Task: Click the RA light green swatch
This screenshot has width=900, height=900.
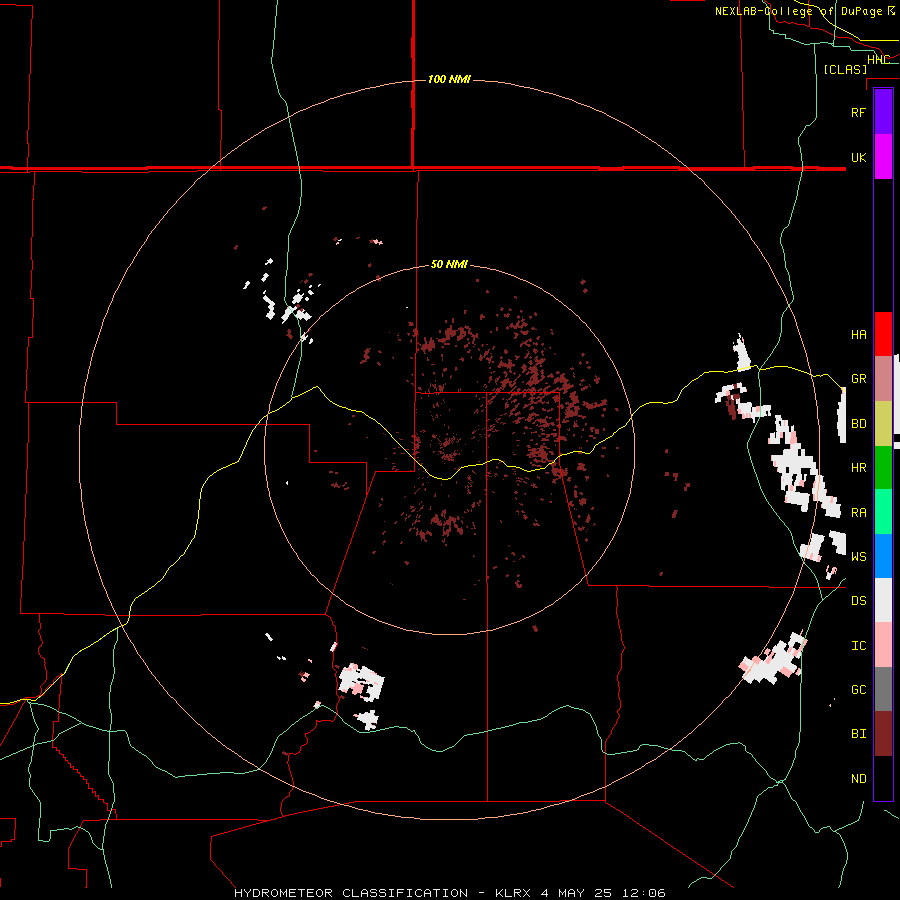Action: pos(883,512)
